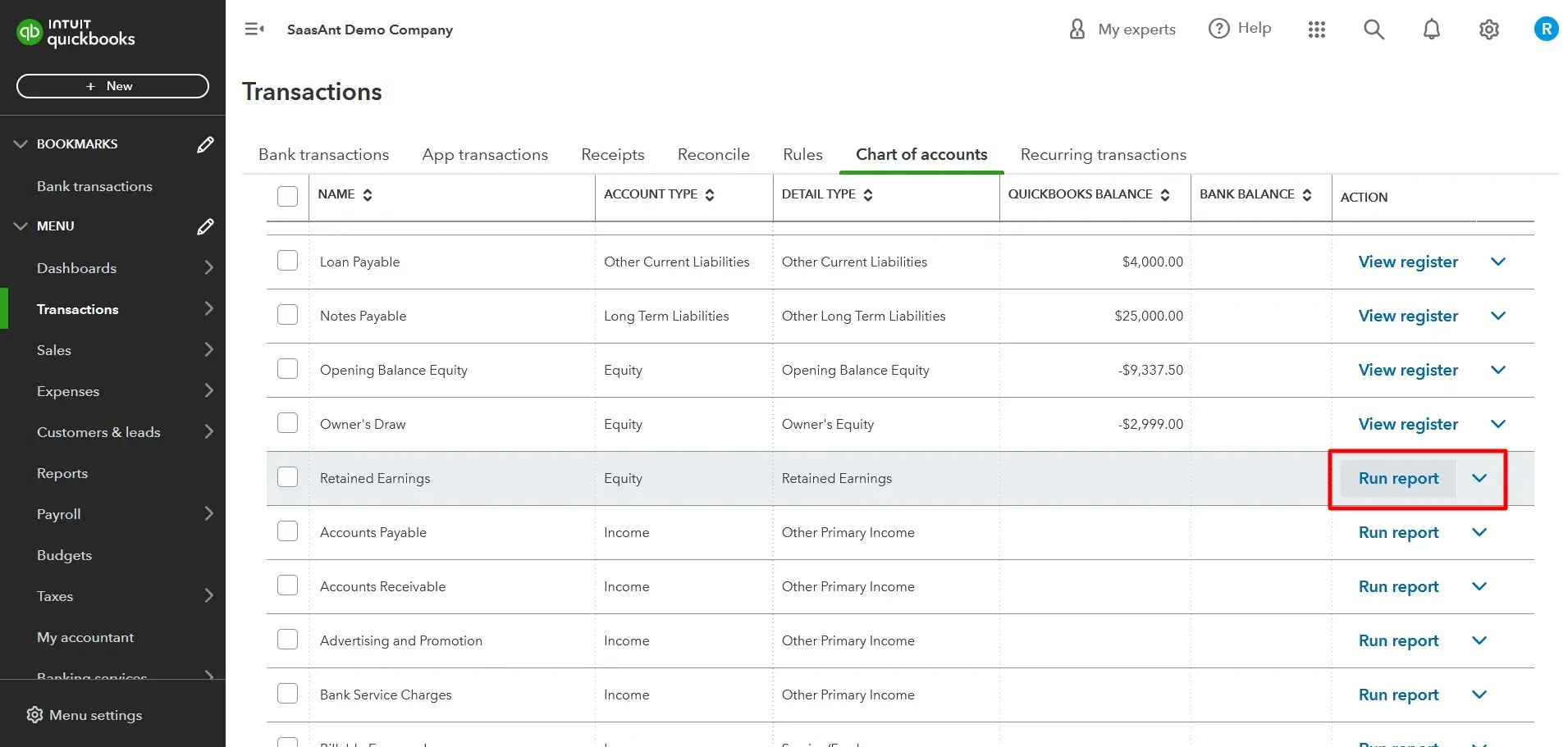Open action dropdown for Opening Balance Equity

coord(1498,370)
